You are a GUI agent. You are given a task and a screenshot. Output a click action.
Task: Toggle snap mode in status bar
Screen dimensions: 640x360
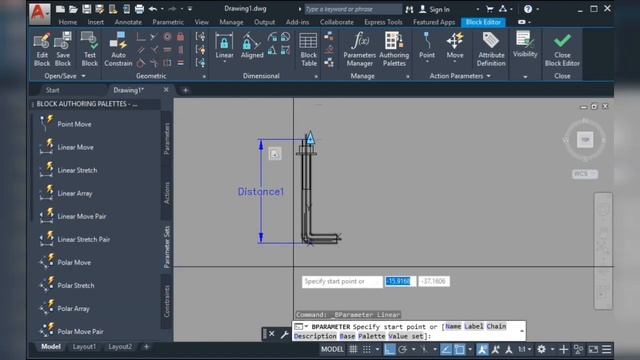coord(367,349)
